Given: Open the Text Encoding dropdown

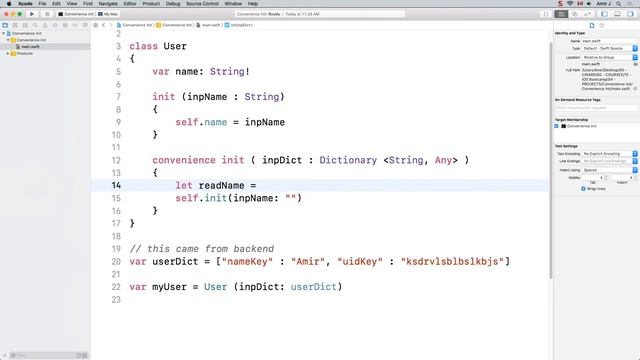Looking at the screenshot, I should tap(609, 154).
